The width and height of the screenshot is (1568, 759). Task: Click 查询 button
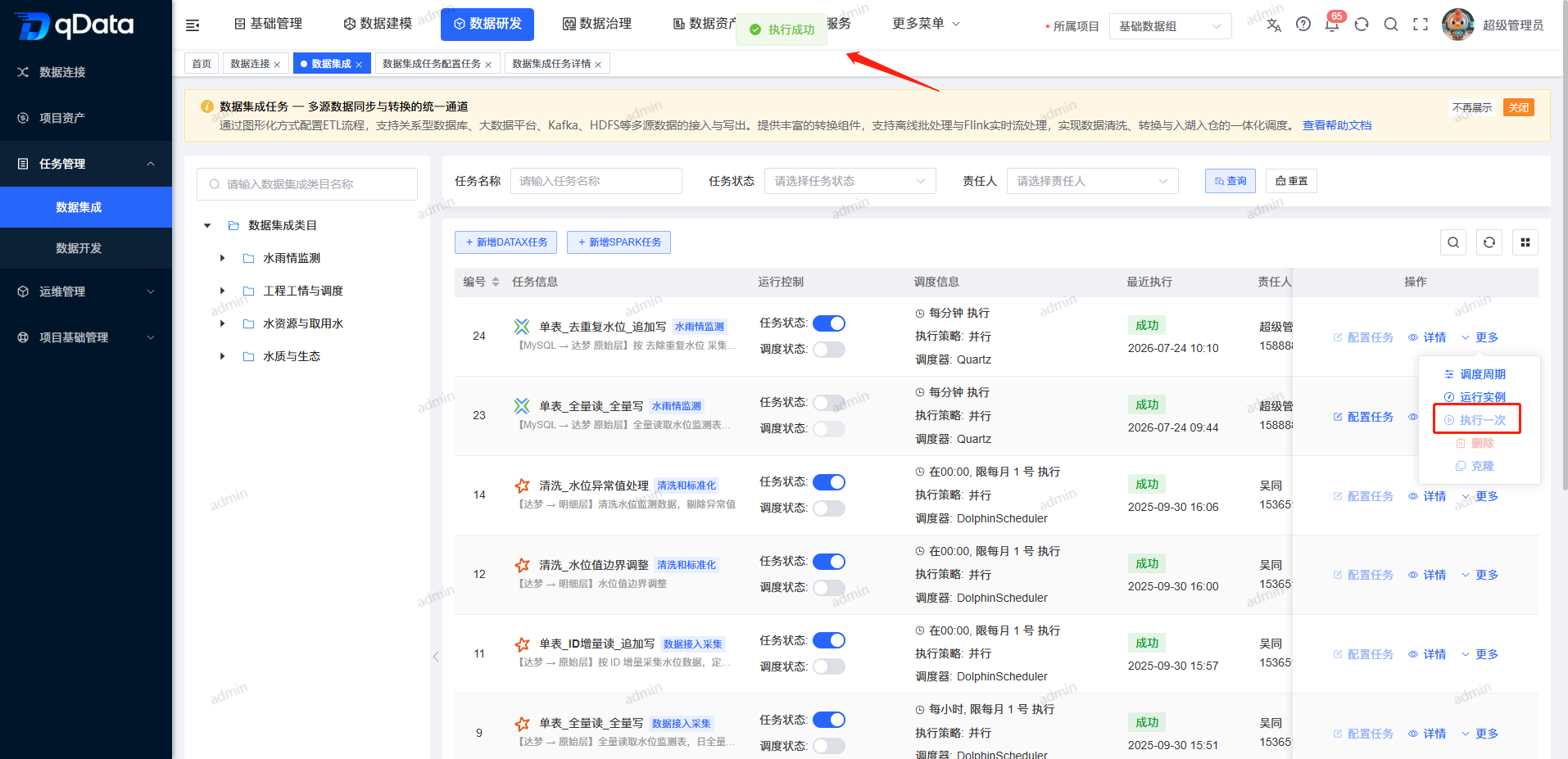pos(1230,181)
